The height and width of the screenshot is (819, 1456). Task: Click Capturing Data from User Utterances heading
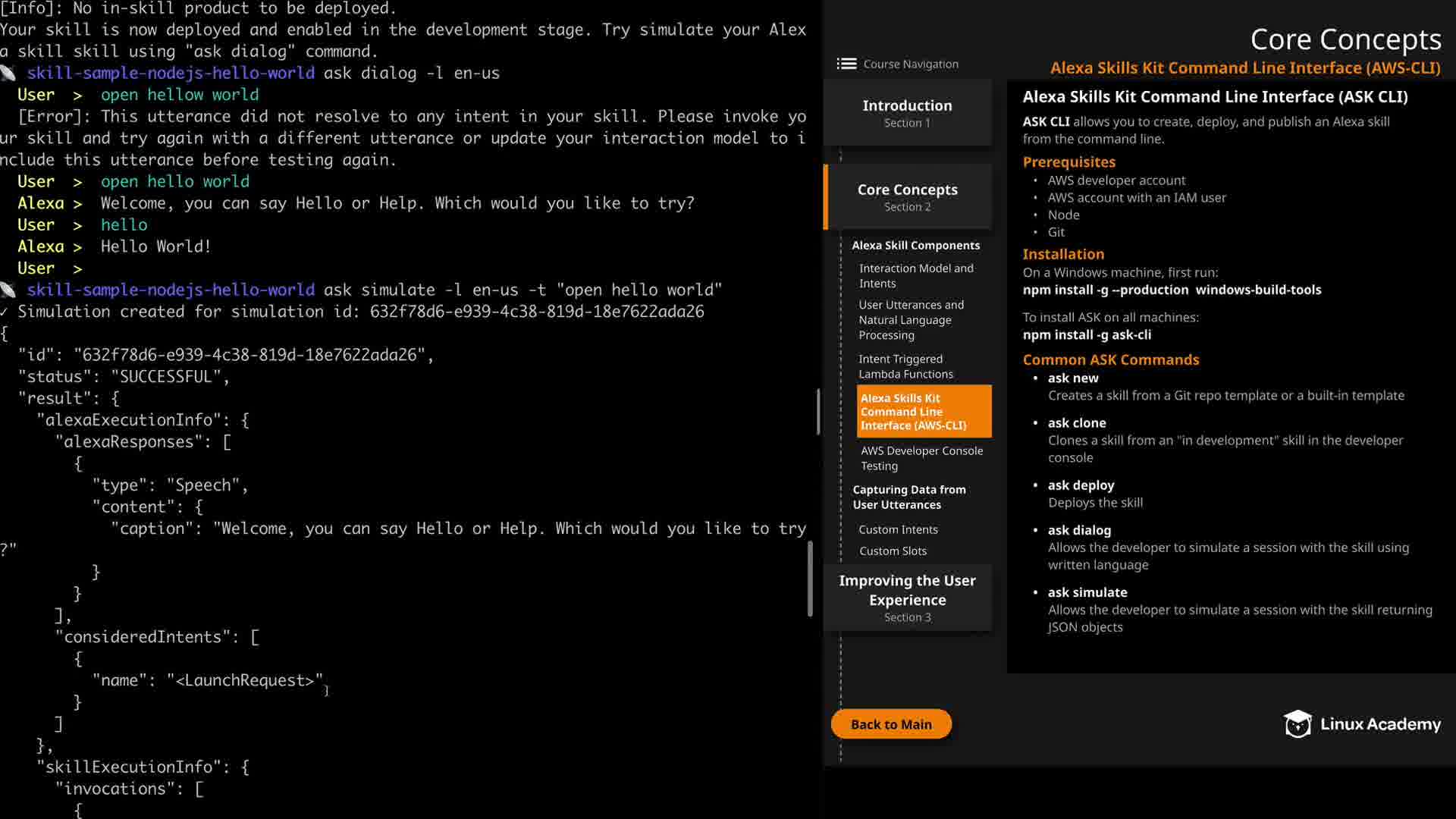[x=908, y=497]
